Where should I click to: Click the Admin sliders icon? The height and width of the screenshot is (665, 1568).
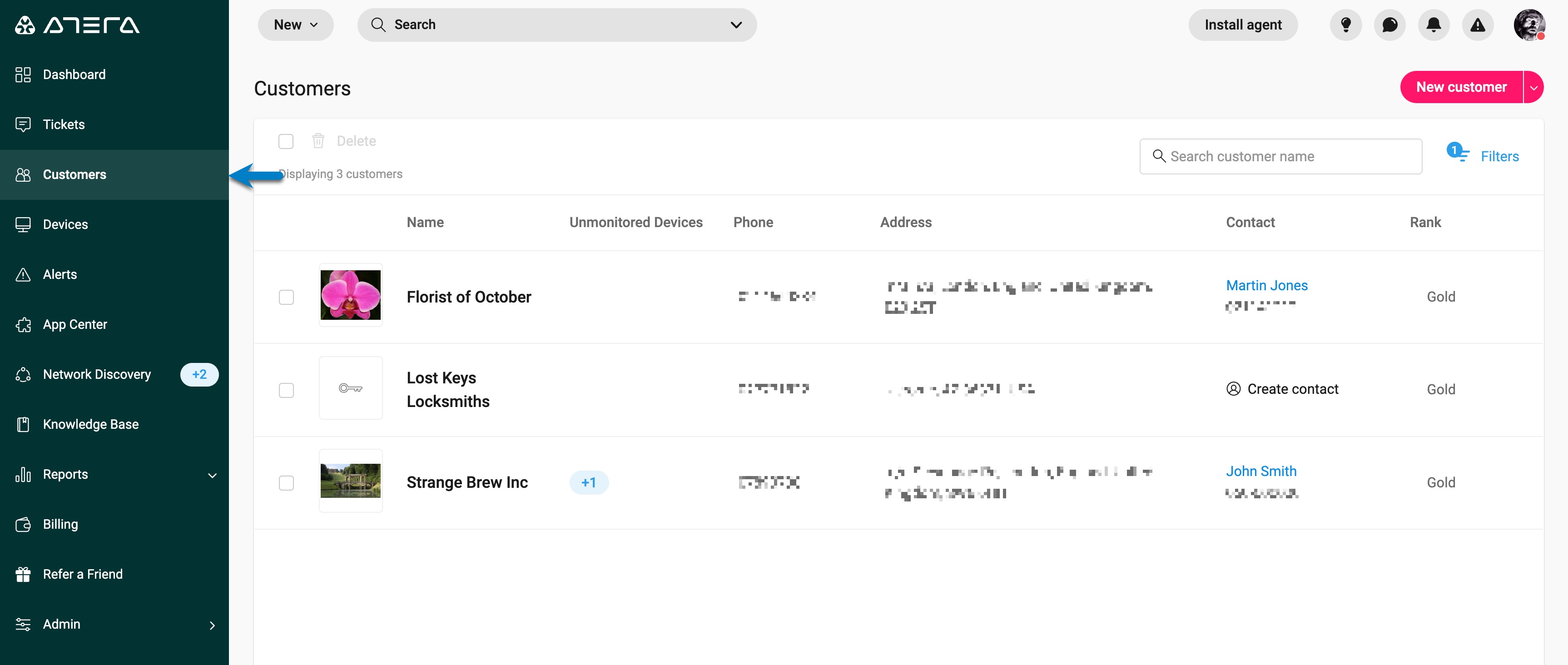(x=23, y=624)
